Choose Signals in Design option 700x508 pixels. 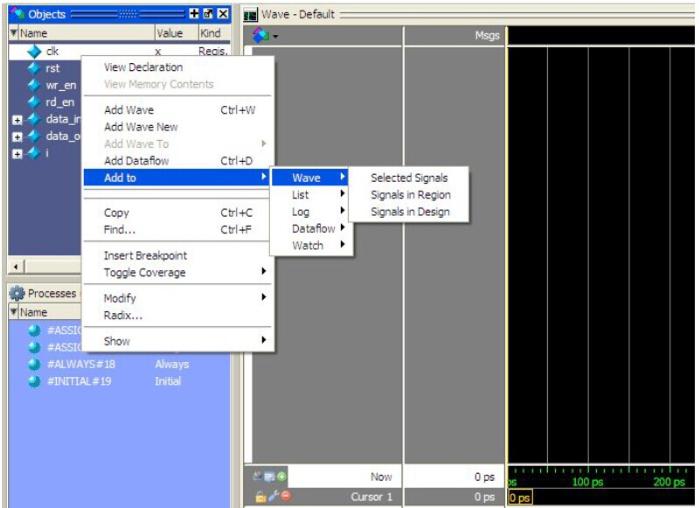coord(409,211)
